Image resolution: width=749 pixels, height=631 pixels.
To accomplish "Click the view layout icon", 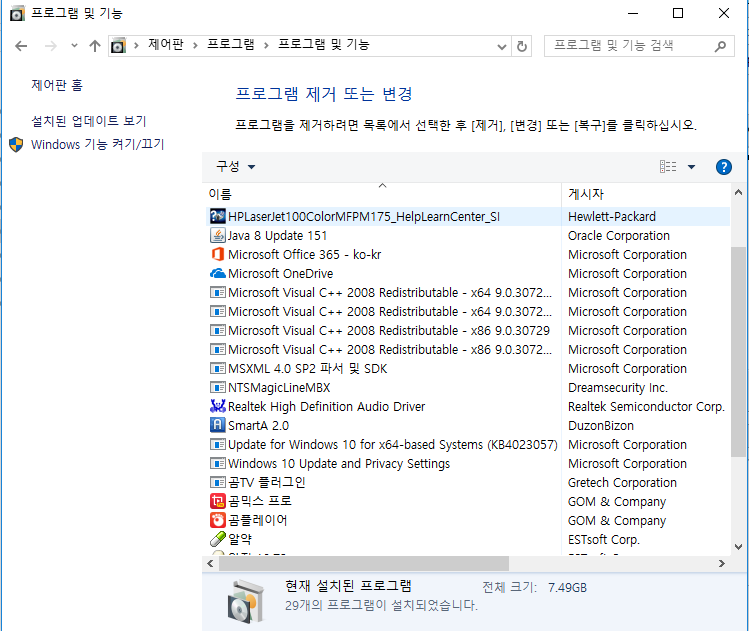I will coord(668,167).
